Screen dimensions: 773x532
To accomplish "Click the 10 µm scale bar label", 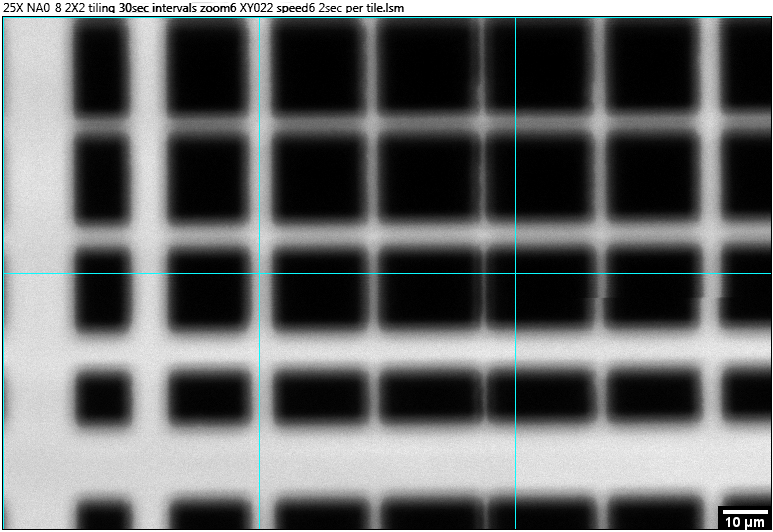I will [742, 521].
